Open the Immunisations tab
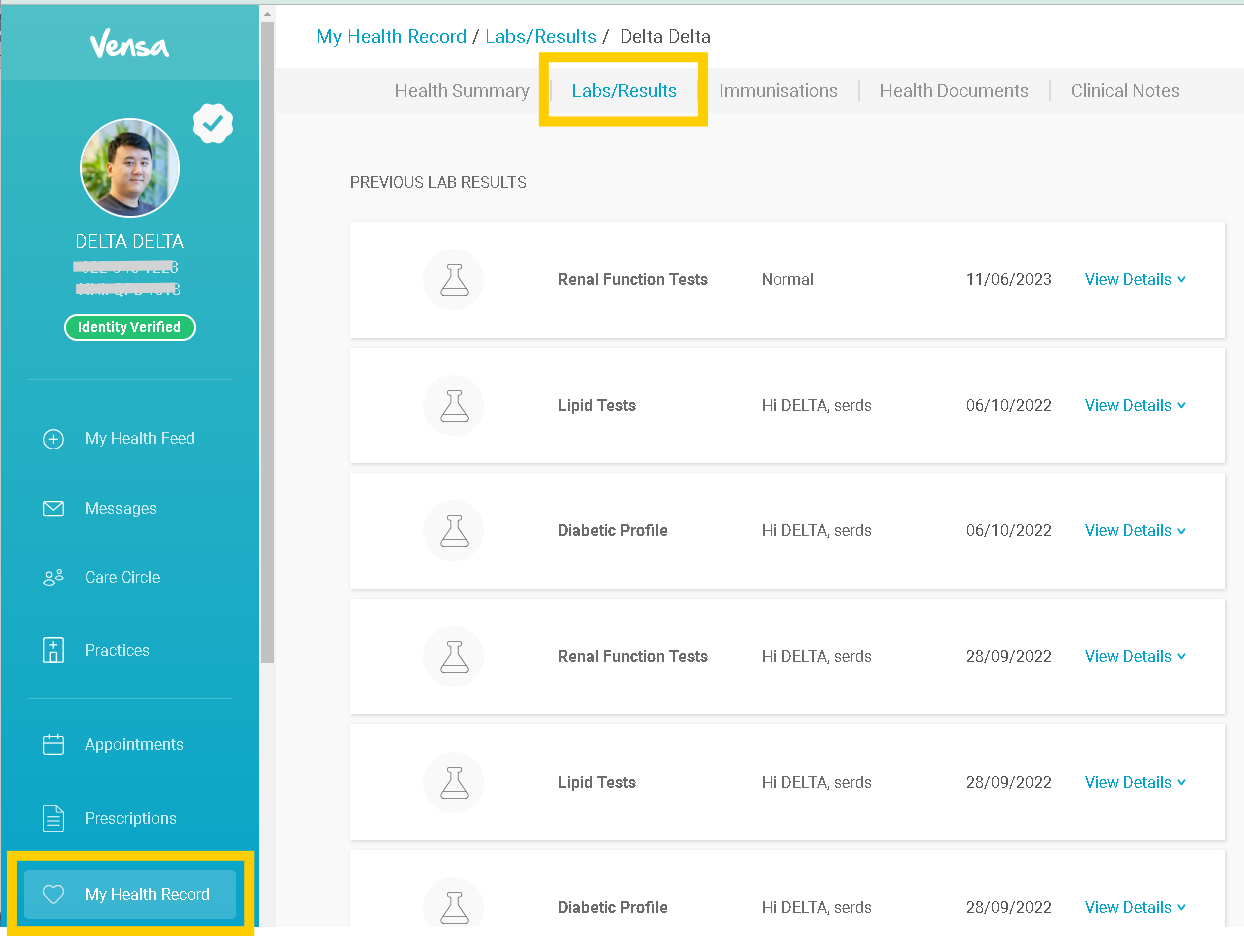 (x=778, y=91)
